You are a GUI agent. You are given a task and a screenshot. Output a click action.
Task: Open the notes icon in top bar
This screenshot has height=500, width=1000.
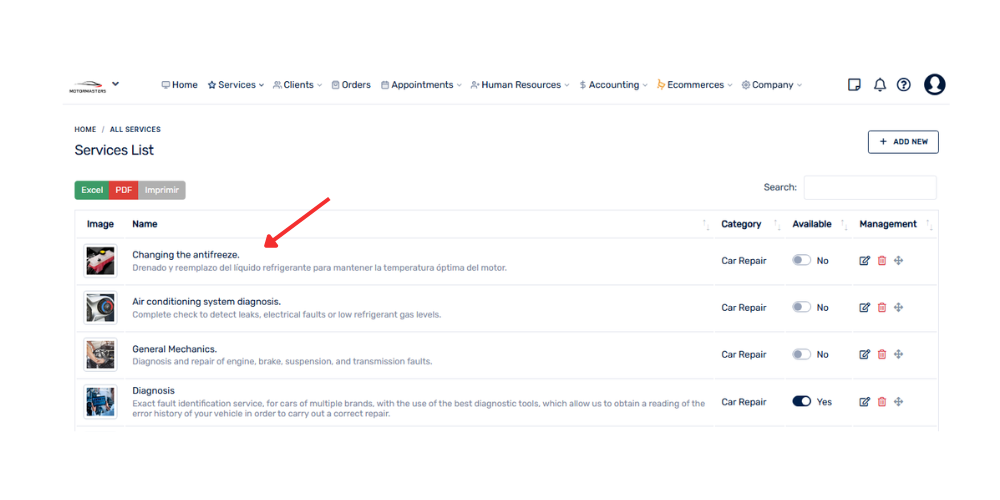pos(854,85)
